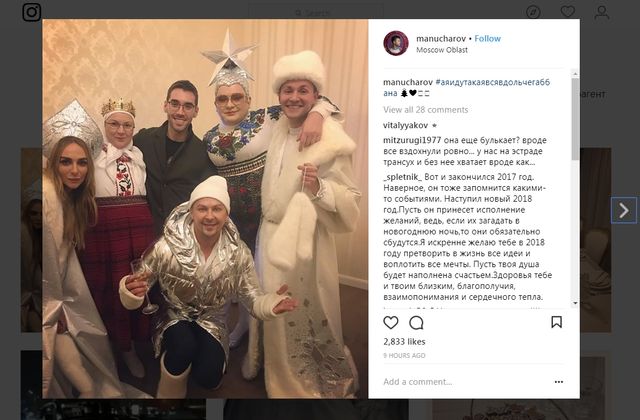Click the Search box in header
640x420 pixels.
click(x=316, y=12)
